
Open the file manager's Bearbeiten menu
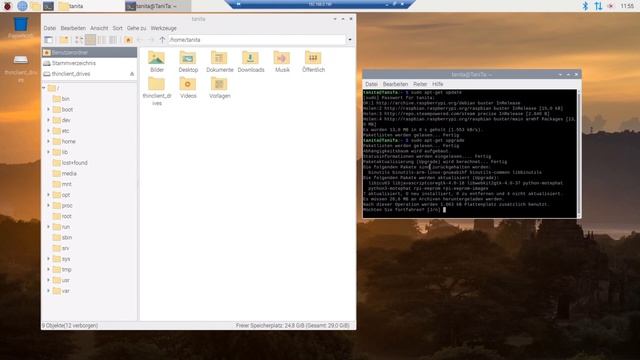pyautogui.click(x=73, y=28)
